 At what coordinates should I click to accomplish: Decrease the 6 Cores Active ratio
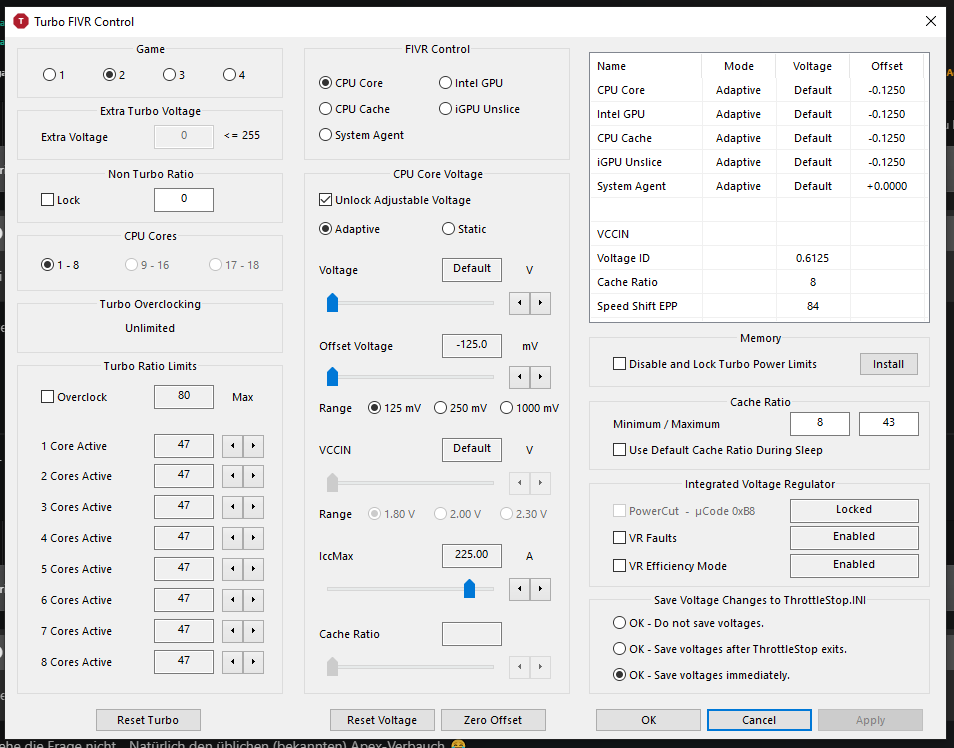(x=232, y=600)
